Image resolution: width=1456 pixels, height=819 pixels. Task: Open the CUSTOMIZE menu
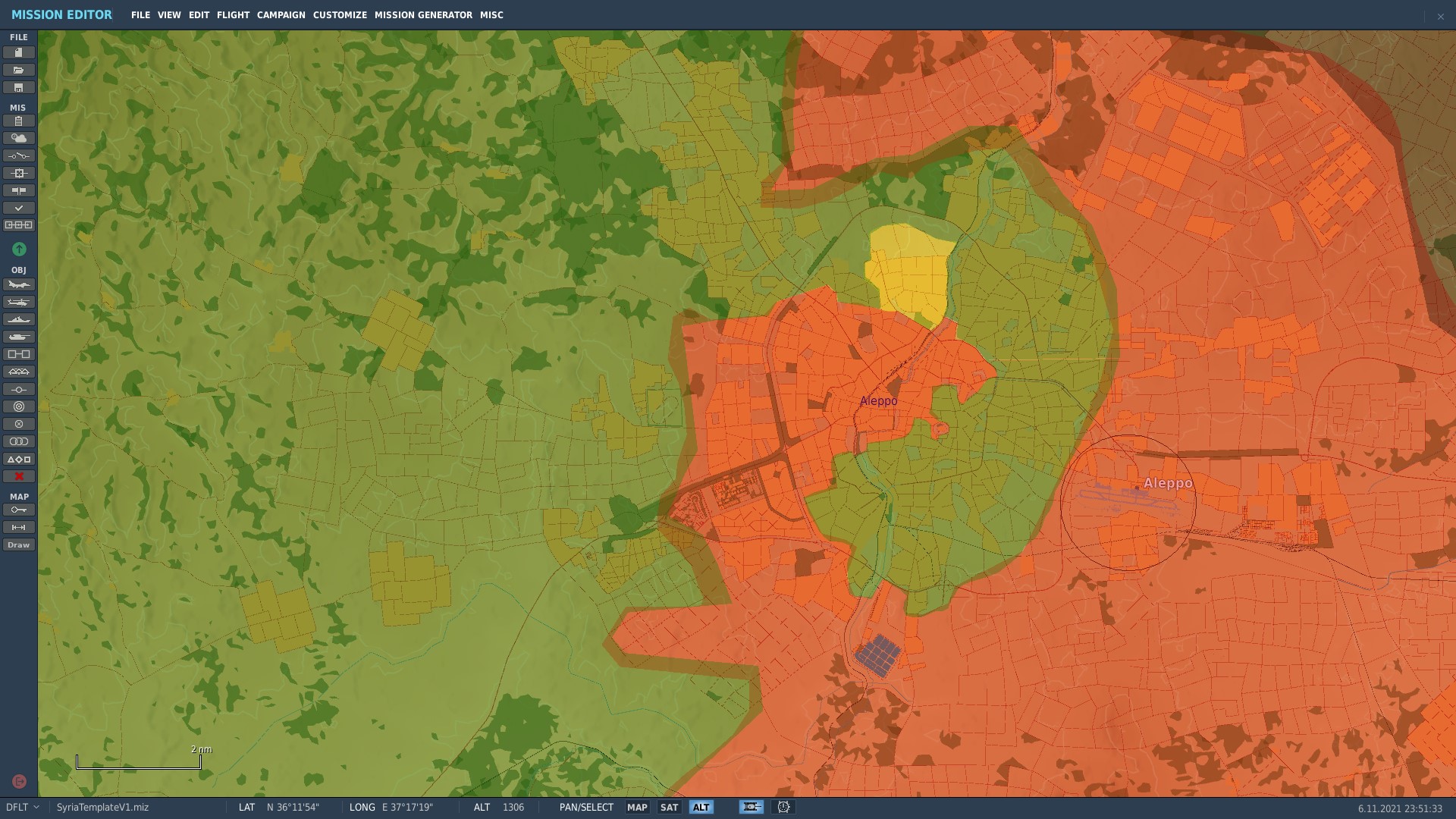(340, 15)
